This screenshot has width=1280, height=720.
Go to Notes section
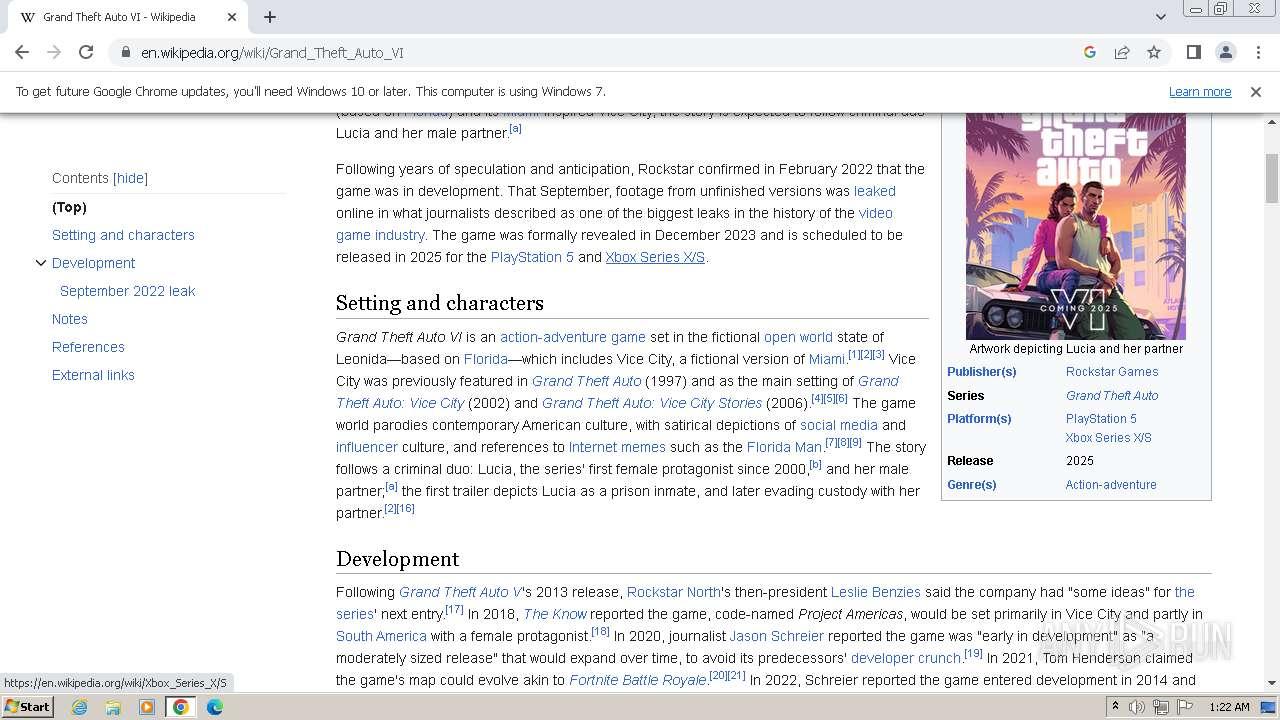coord(70,319)
